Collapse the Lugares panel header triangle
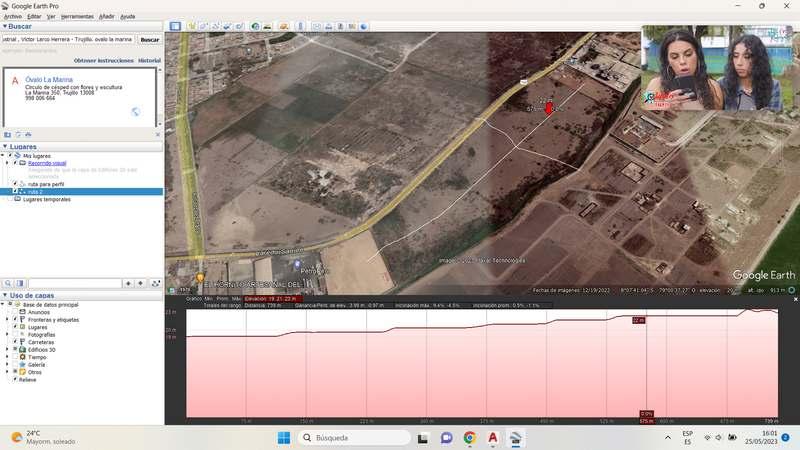Viewport: 800px width, 450px height. (5, 146)
